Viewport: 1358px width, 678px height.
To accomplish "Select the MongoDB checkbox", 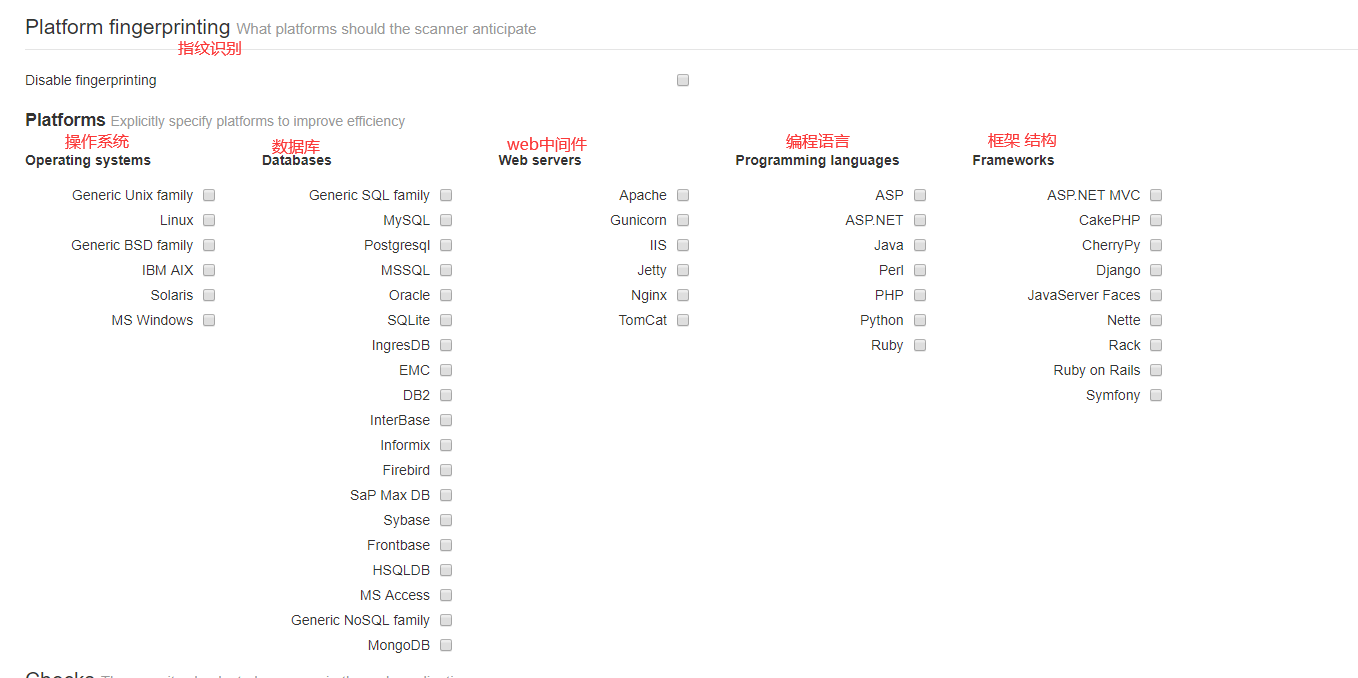I will pyautogui.click(x=446, y=645).
